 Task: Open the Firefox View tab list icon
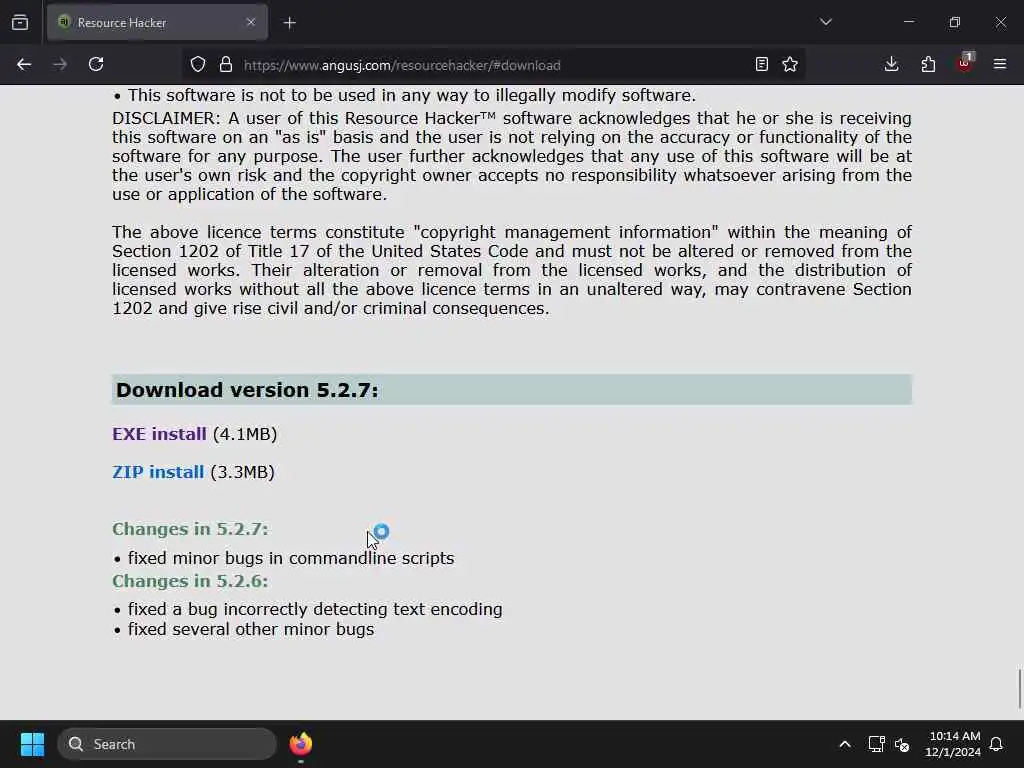click(x=20, y=22)
